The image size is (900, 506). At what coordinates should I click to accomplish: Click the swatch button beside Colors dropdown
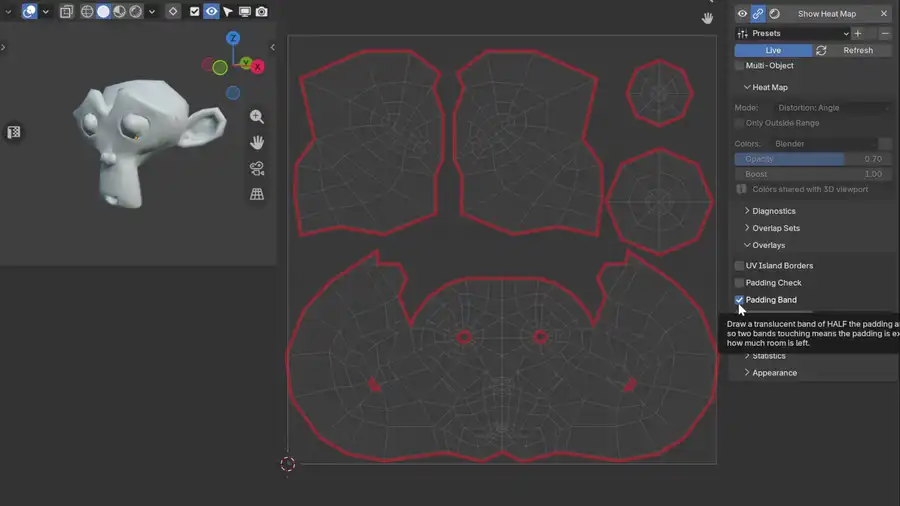tap(885, 143)
